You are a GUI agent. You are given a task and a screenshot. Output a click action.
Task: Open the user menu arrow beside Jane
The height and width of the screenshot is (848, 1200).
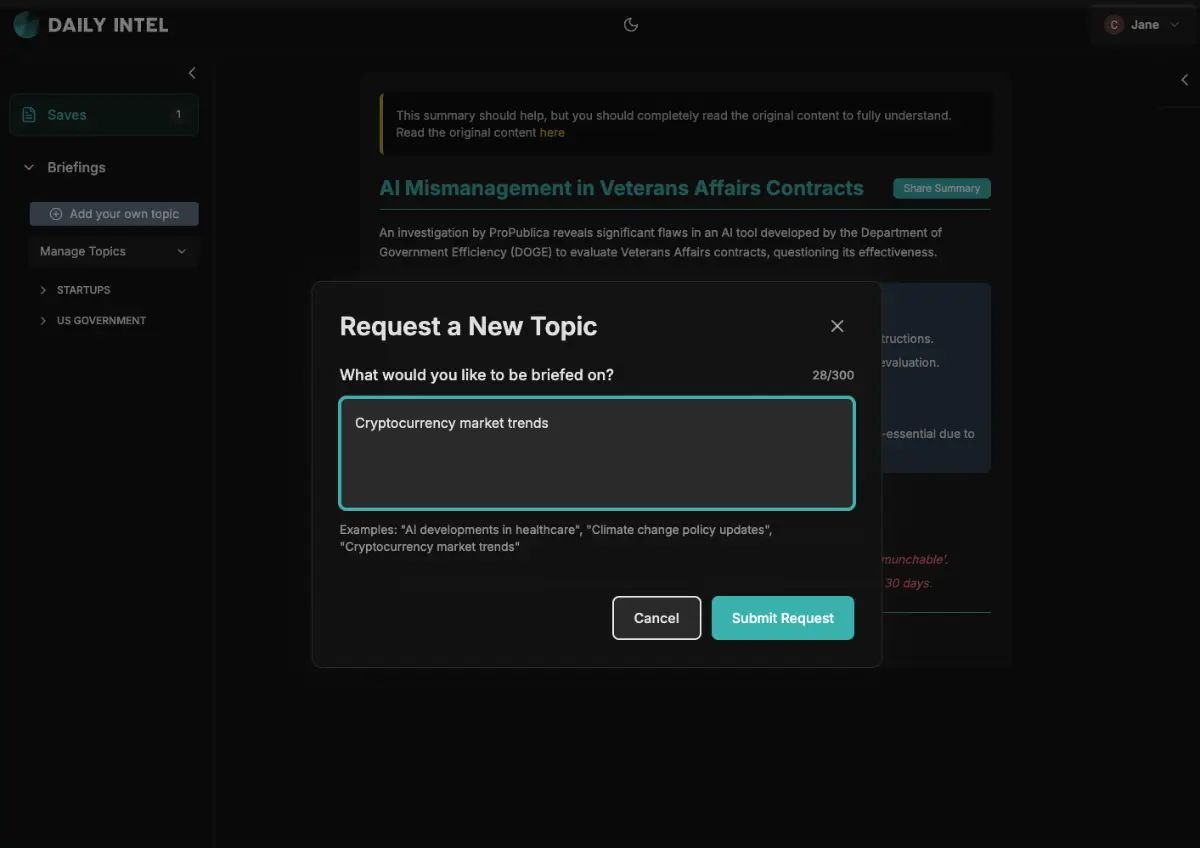coord(1174,25)
